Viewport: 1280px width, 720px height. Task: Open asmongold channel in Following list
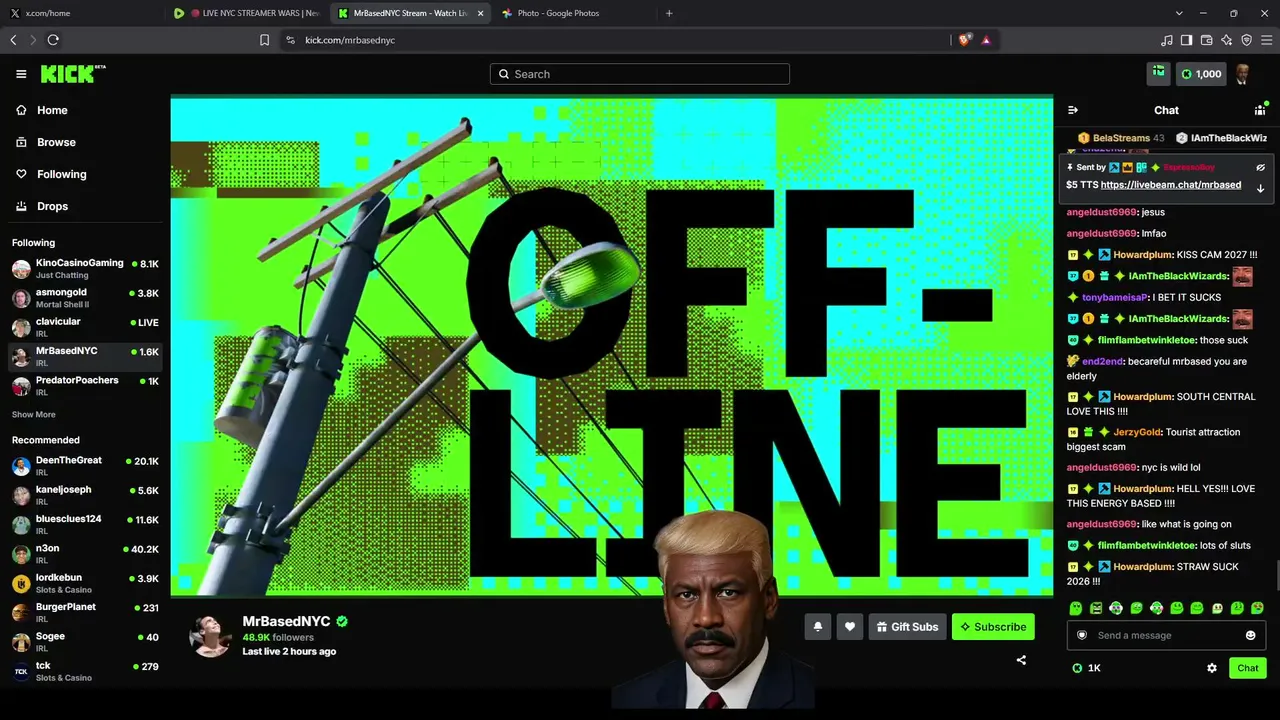(x=85, y=298)
